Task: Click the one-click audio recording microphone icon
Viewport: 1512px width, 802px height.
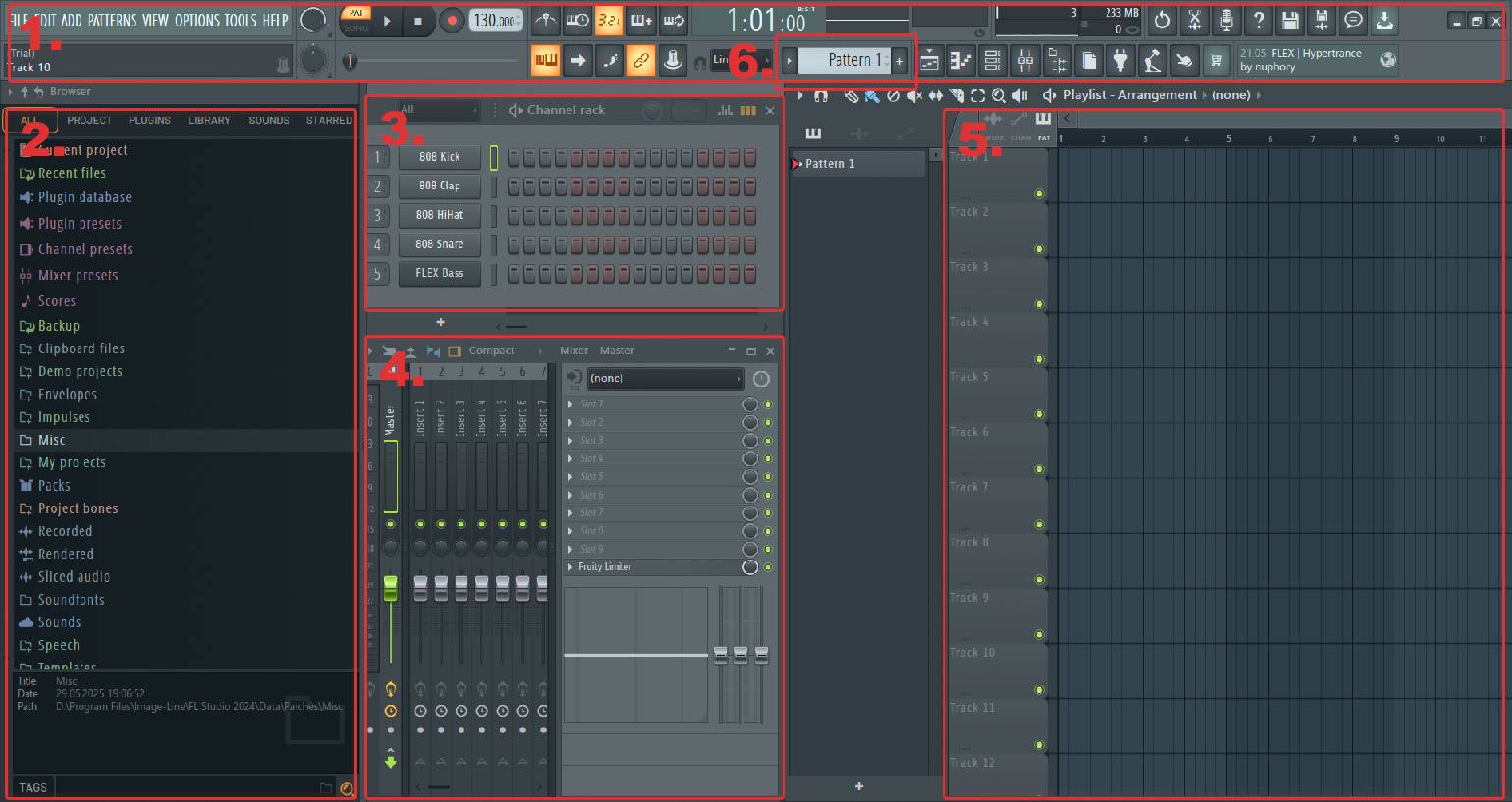Action: tap(1226, 20)
